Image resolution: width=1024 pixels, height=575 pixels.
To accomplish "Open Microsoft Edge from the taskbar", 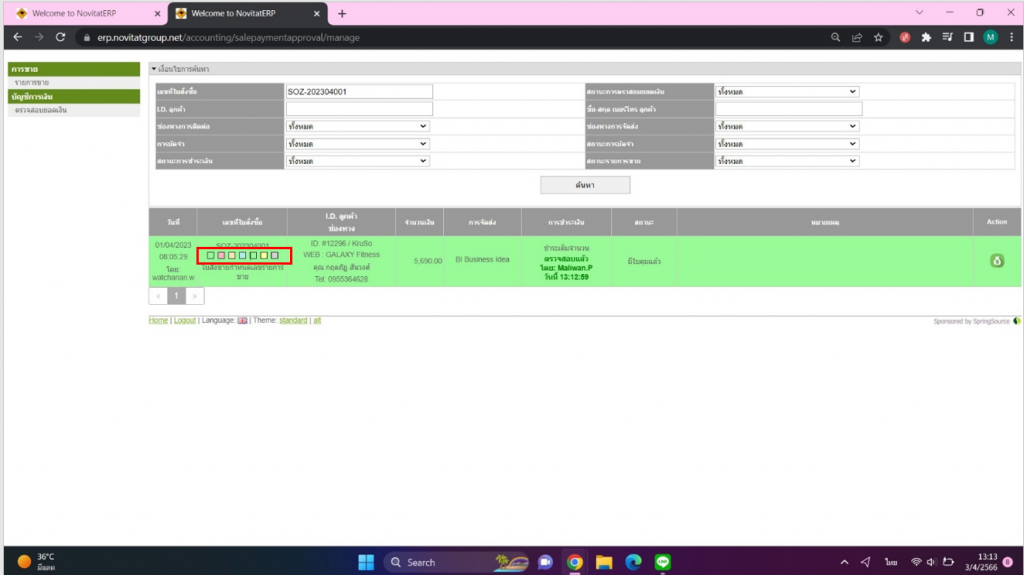I will click(x=633, y=562).
